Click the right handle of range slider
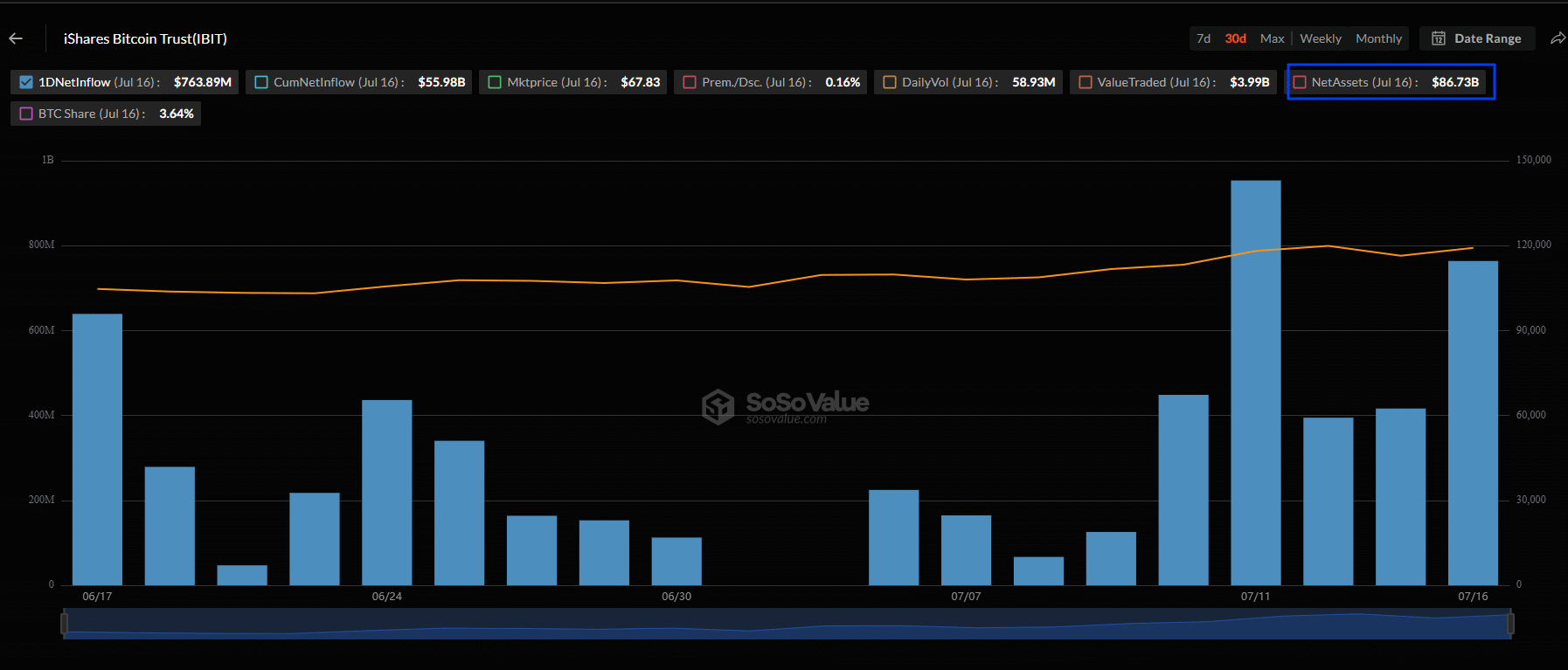The height and width of the screenshot is (670, 1568). 1510,624
